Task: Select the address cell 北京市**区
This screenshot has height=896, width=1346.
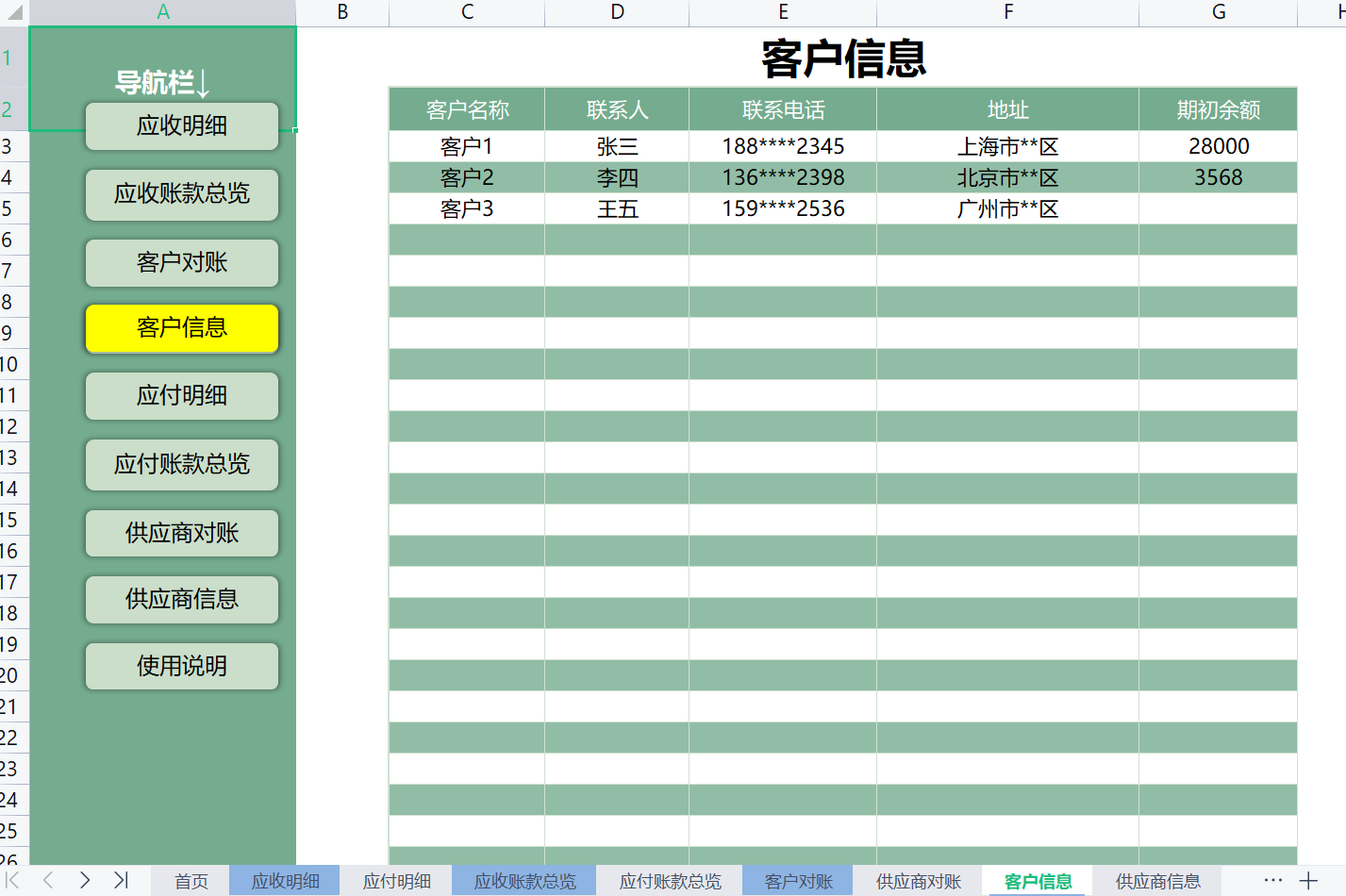Action: click(x=1007, y=177)
